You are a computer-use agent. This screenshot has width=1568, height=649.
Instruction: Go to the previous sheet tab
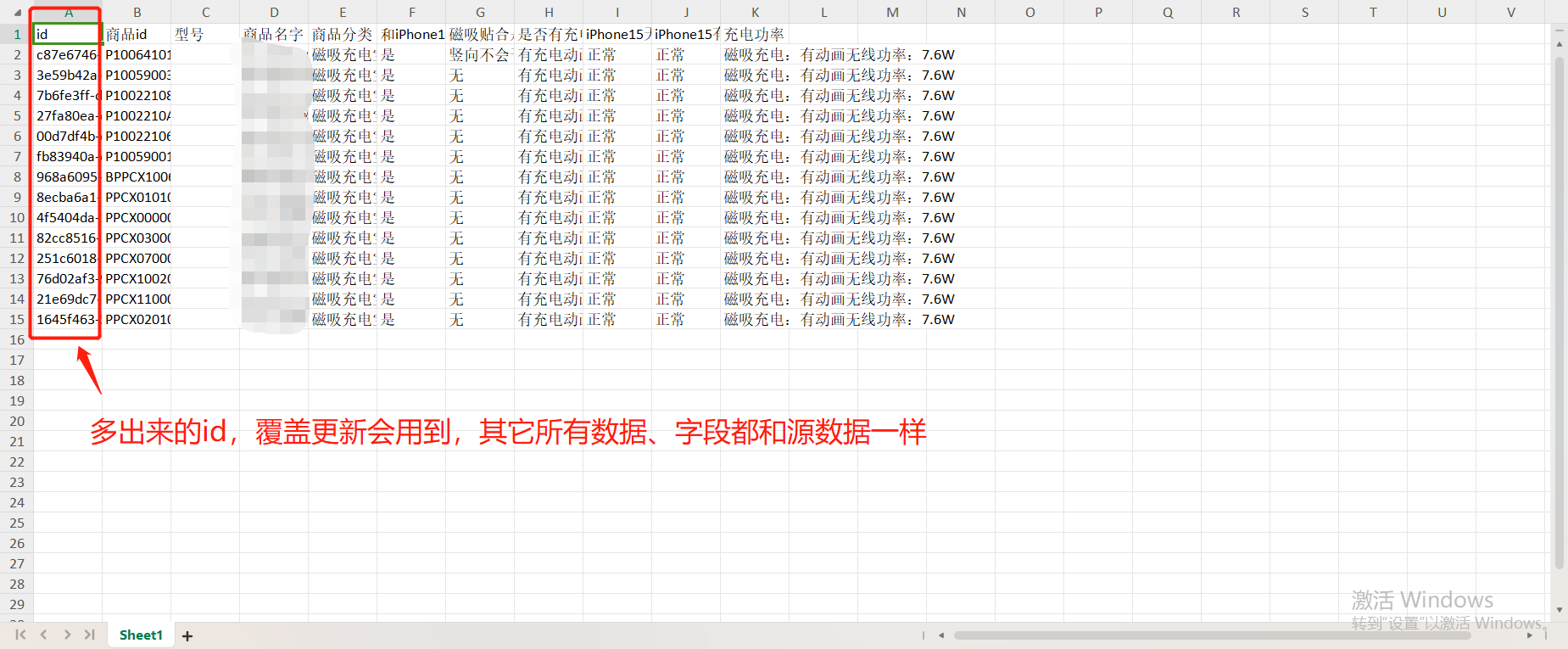tap(43, 635)
